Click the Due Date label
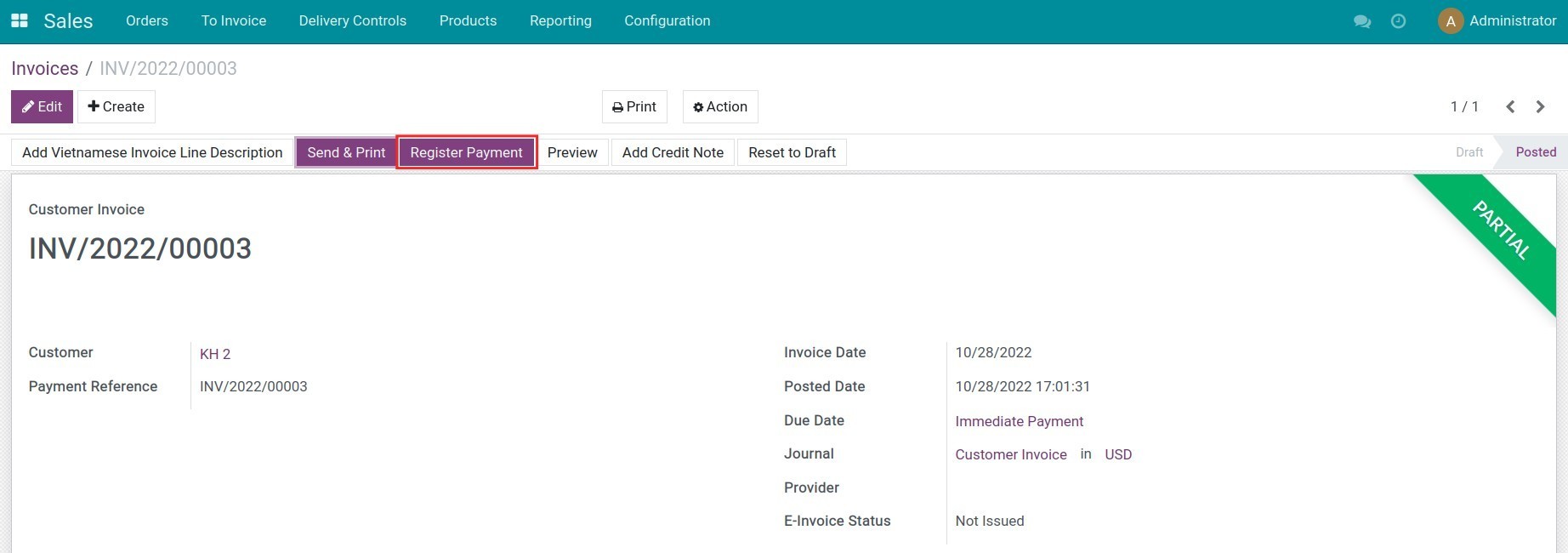The height and width of the screenshot is (553, 1568). 814,420
